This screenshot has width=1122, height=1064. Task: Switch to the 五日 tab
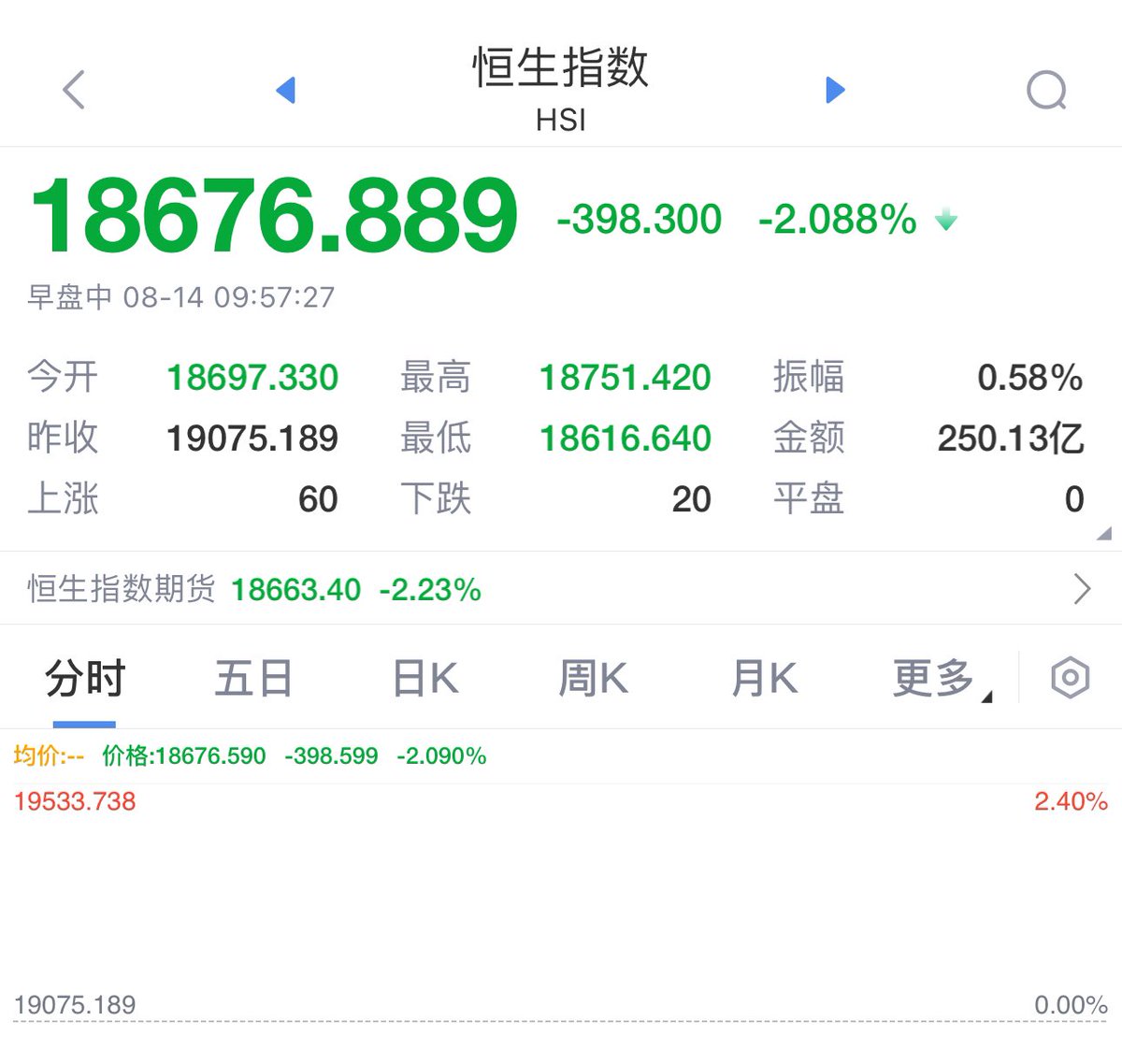(253, 679)
